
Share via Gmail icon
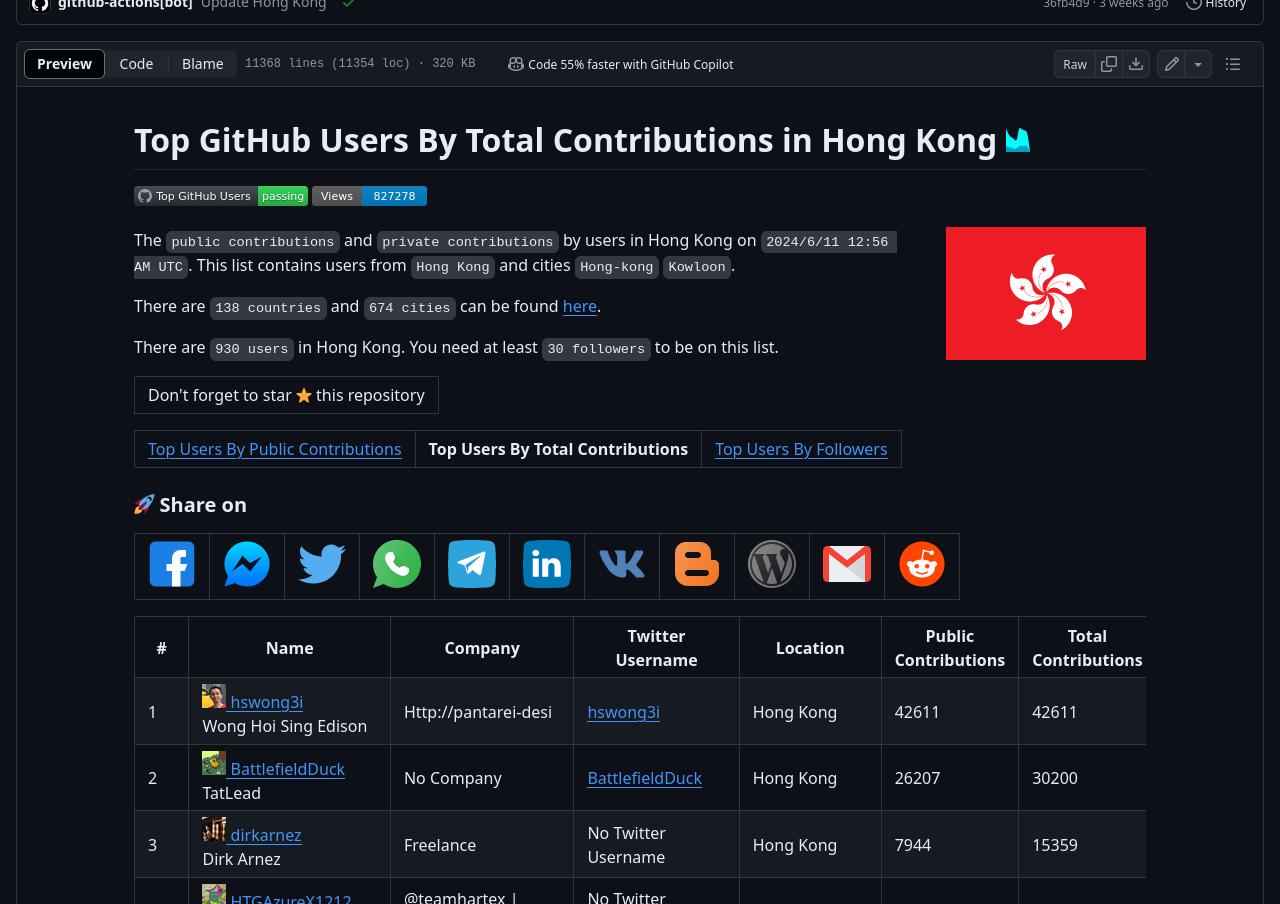(847, 565)
